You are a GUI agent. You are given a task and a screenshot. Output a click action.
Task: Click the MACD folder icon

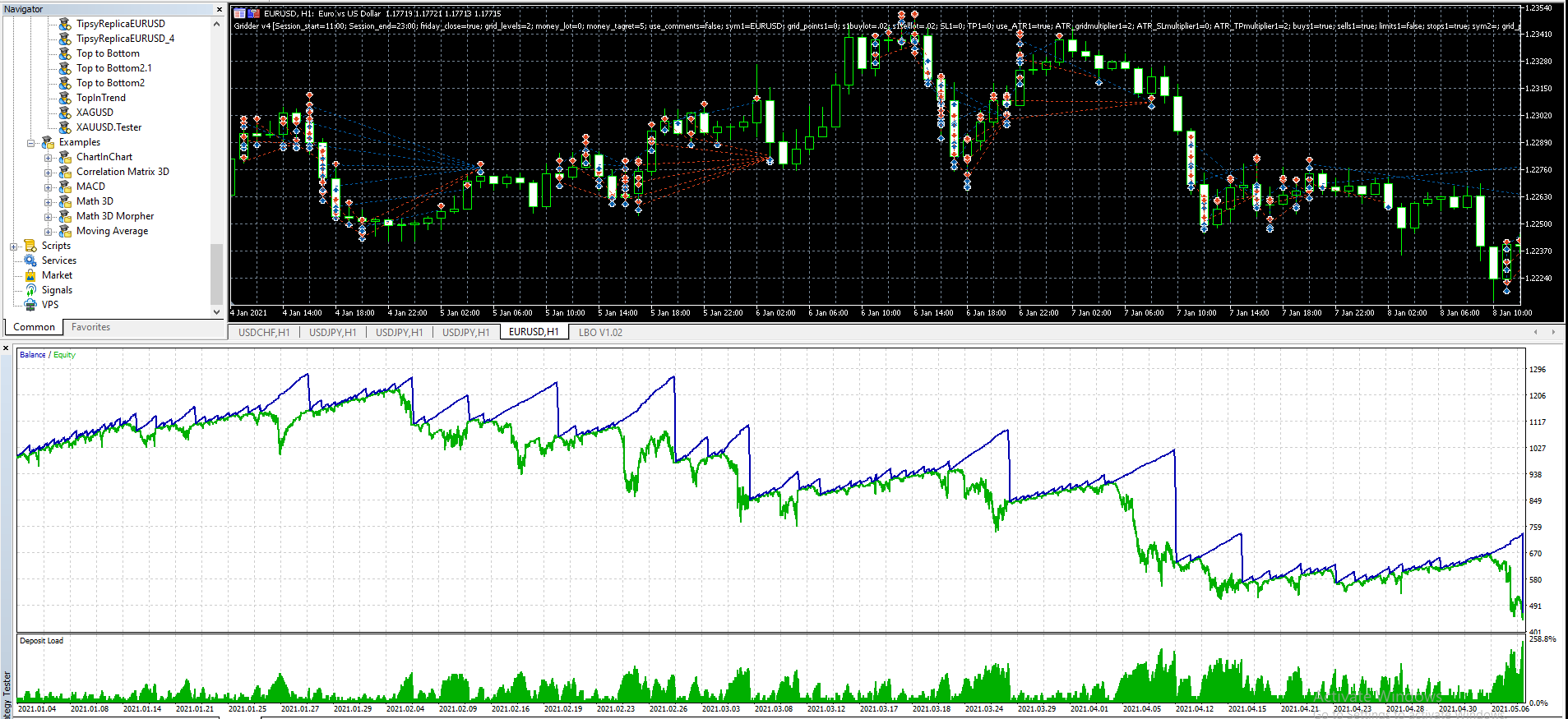[x=65, y=187]
